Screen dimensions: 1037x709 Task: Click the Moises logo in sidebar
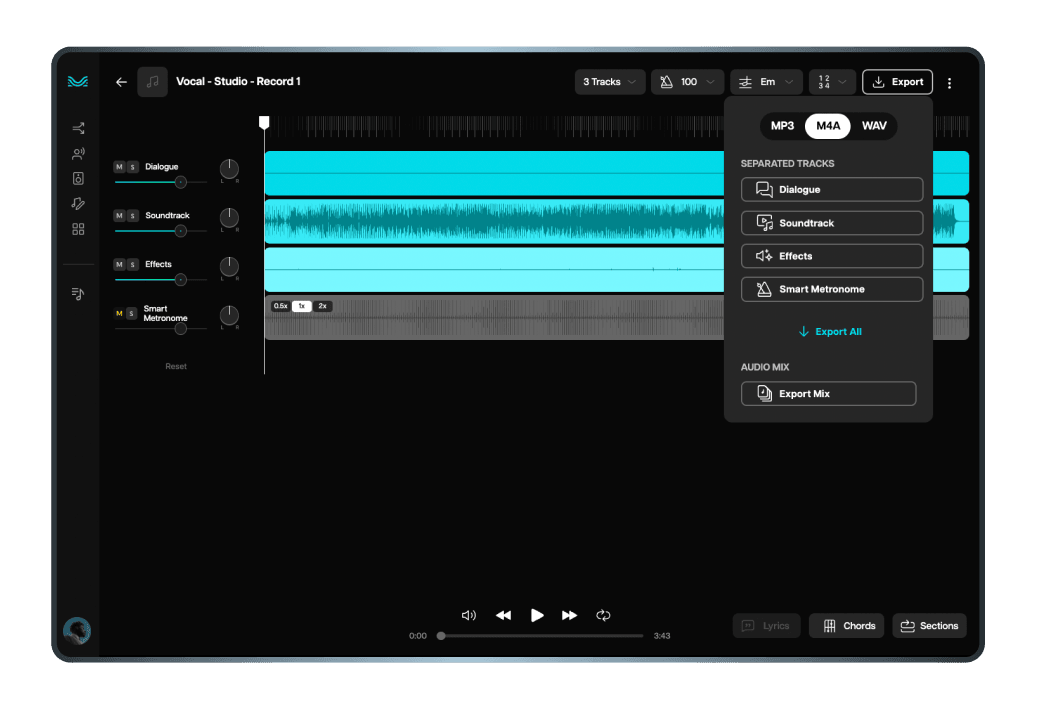78,82
